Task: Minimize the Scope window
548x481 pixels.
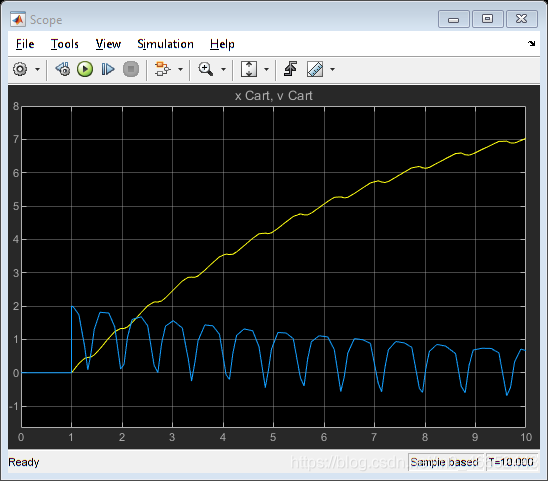Action: click(x=454, y=19)
